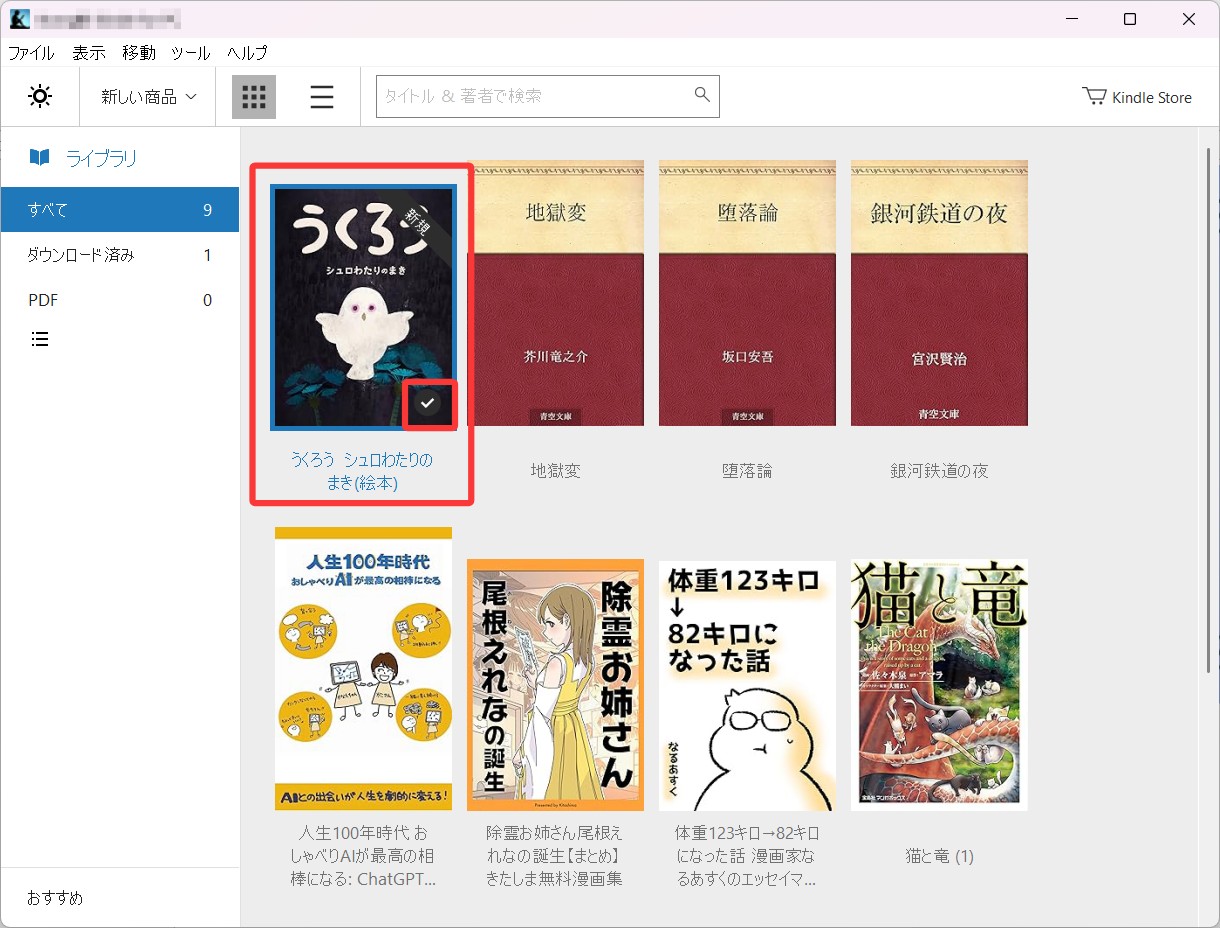The width and height of the screenshot is (1220, 928).
Task: Click the うくろう シュロわたりのまき title link
Action: [x=362, y=471]
